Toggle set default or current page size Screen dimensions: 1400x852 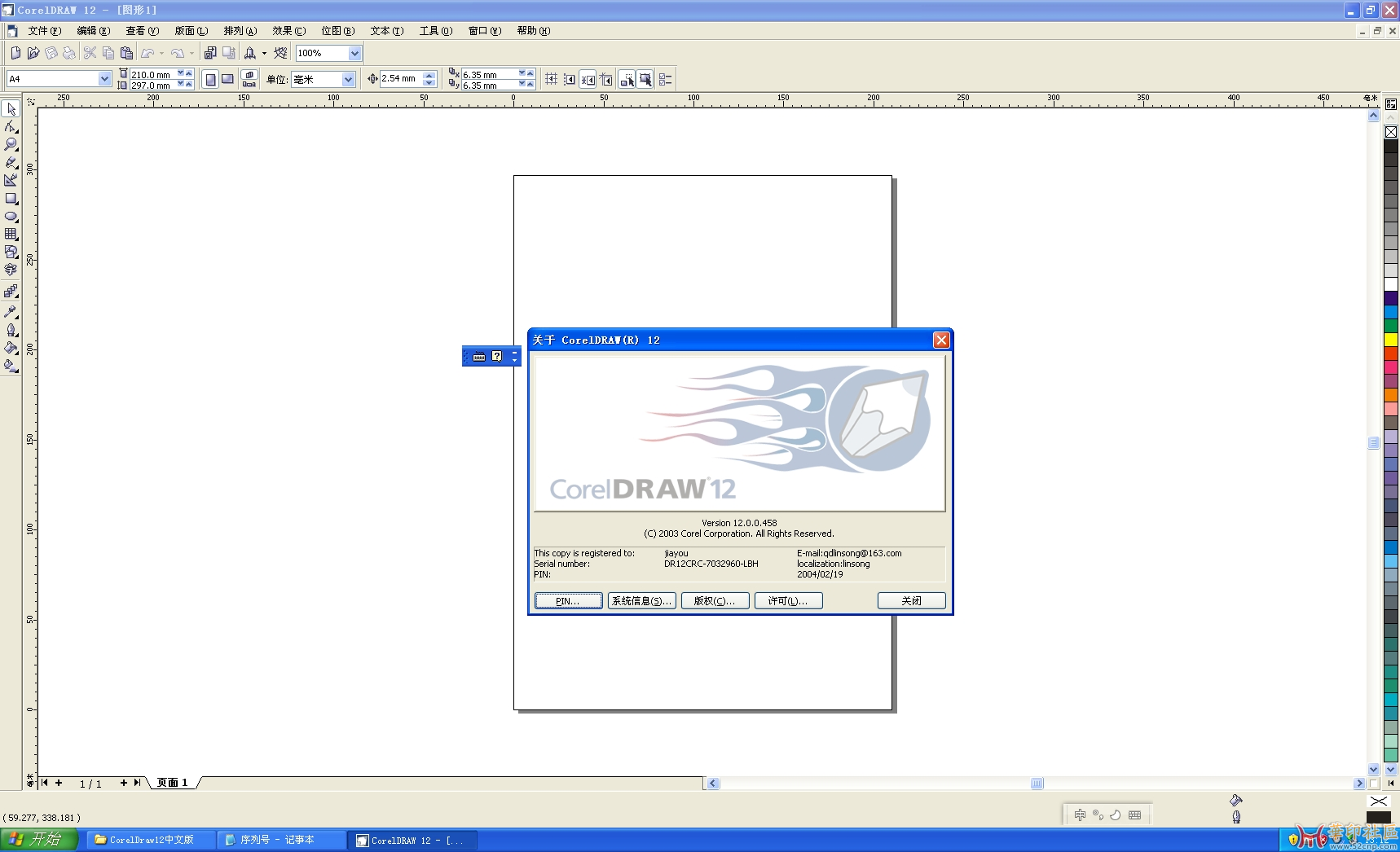coord(249,79)
